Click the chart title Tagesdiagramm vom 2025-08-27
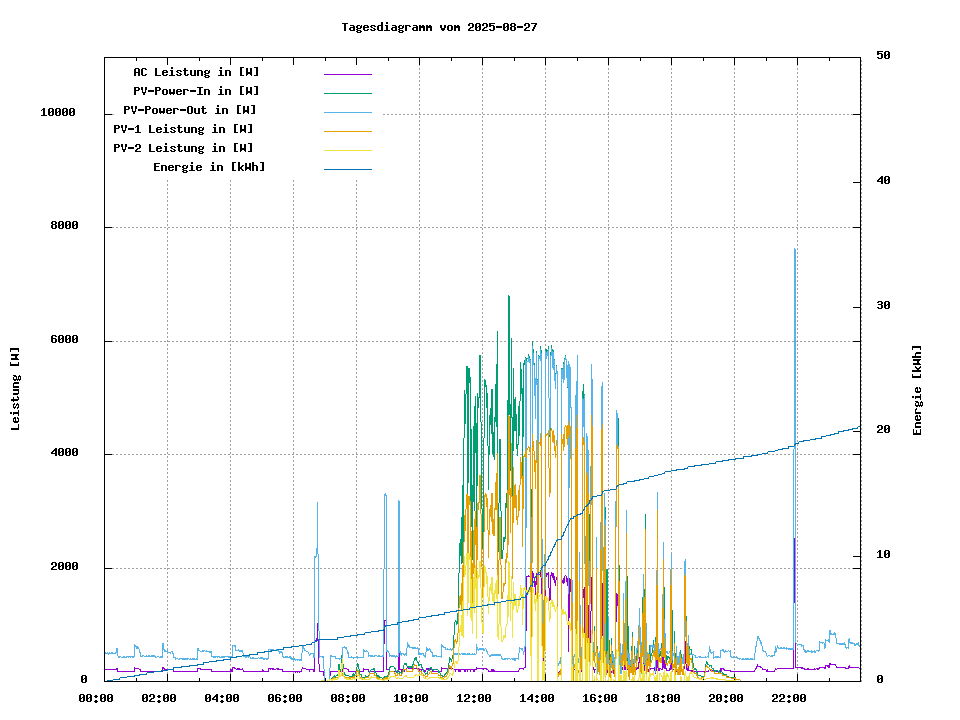This screenshot has width=960, height=720. [439, 27]
